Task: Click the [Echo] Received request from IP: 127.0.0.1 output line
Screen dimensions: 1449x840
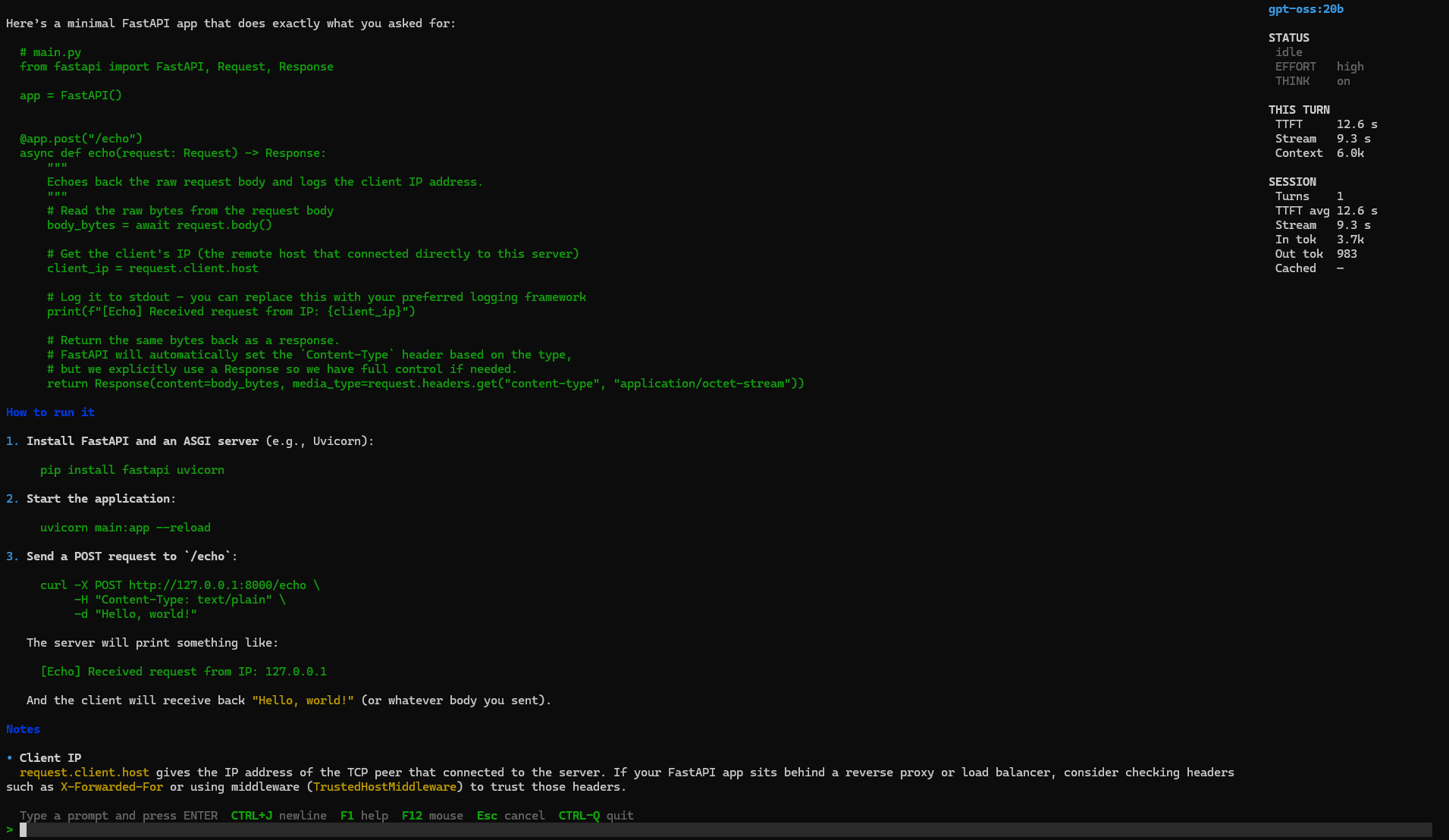Action: (183, 672)
